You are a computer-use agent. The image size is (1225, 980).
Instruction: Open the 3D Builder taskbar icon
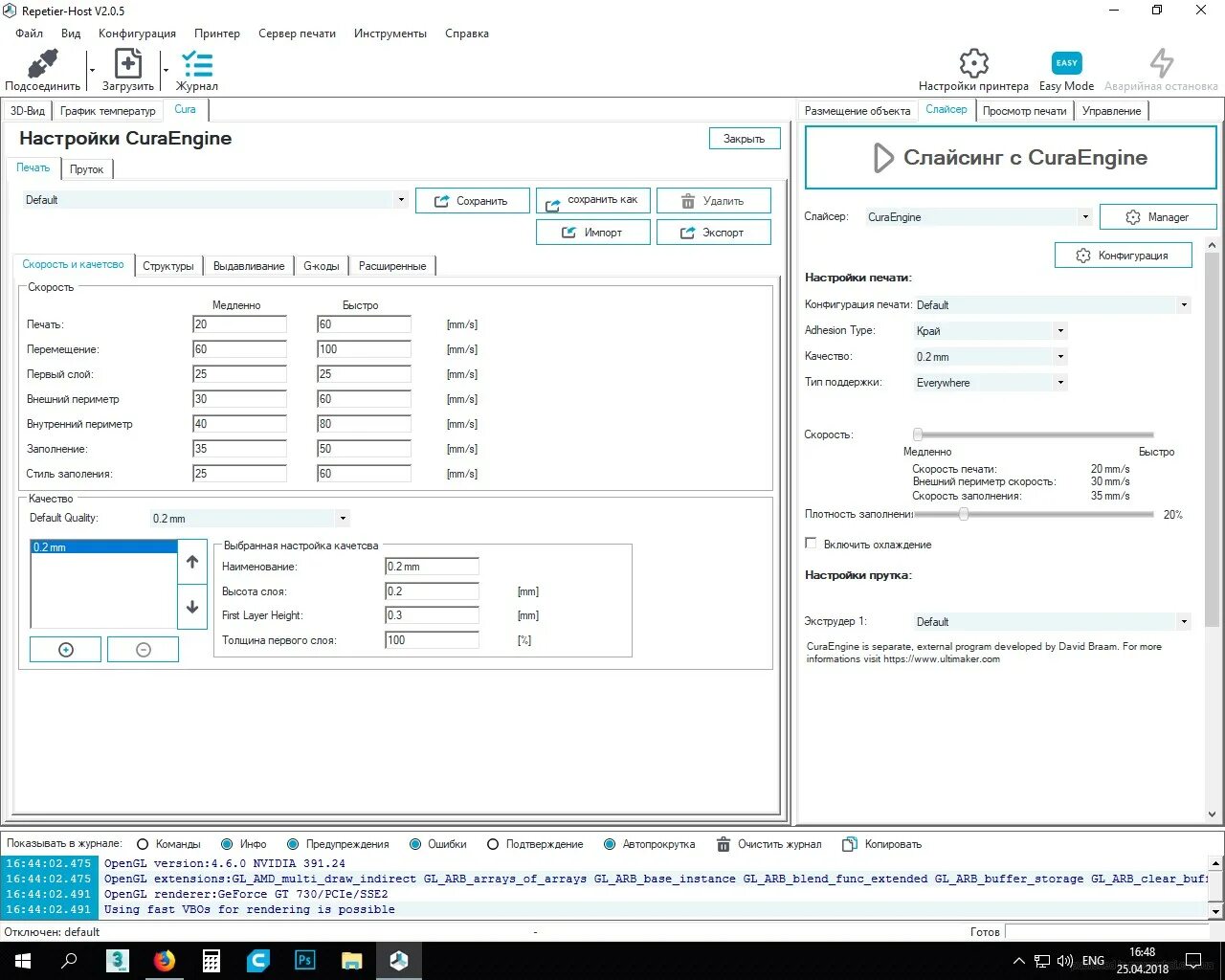(x=118, y=960)
